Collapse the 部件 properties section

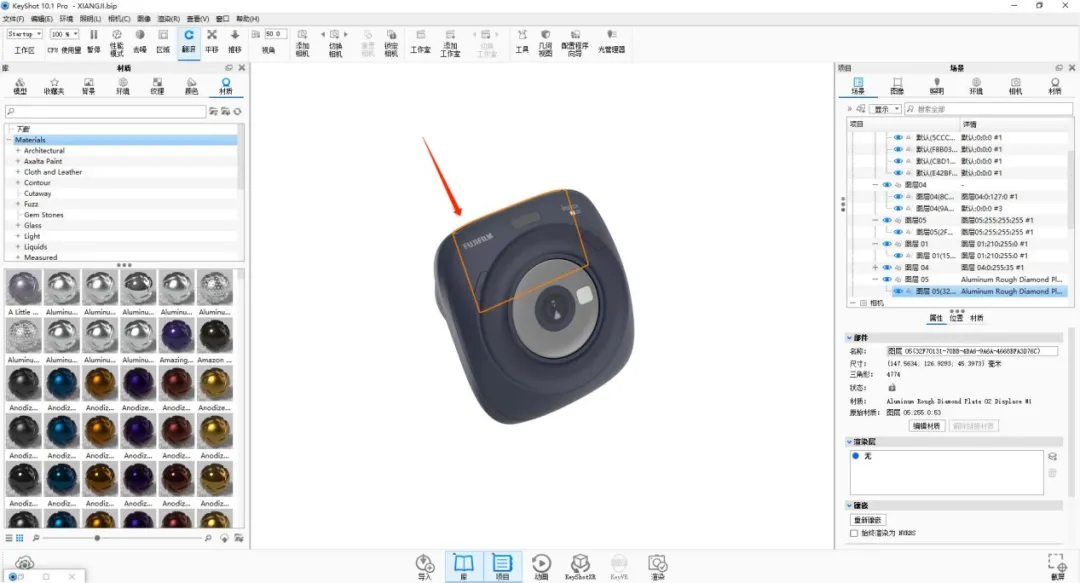pos(849,338)
